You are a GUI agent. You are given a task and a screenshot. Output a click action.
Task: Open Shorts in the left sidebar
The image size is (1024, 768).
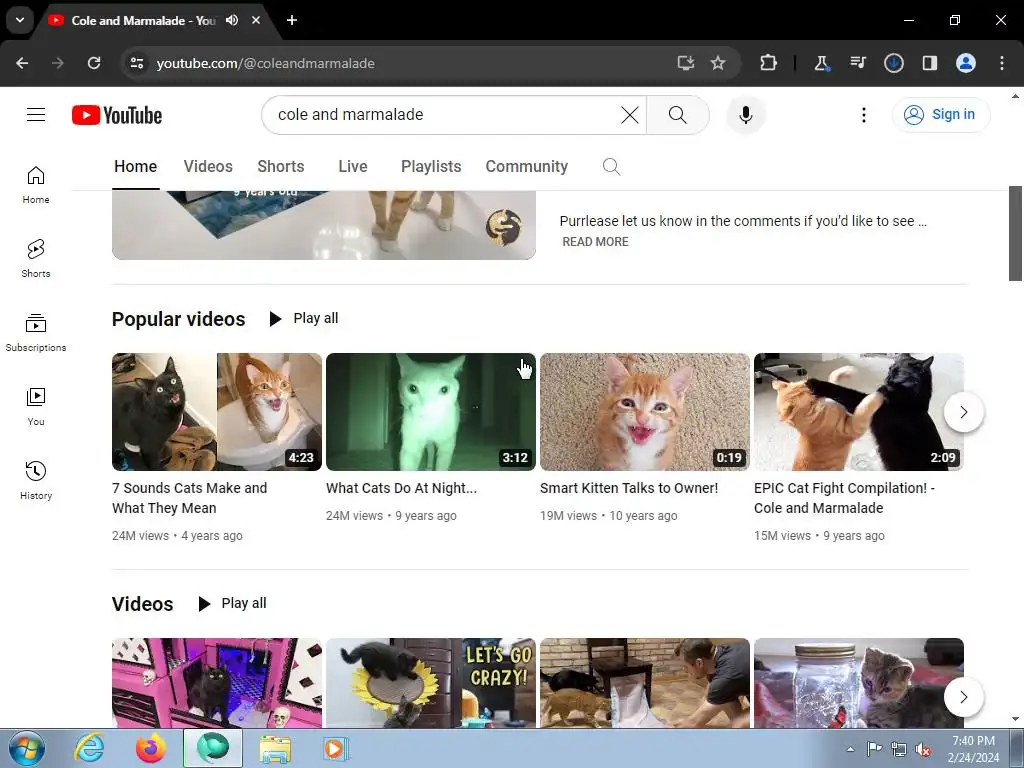36,259
